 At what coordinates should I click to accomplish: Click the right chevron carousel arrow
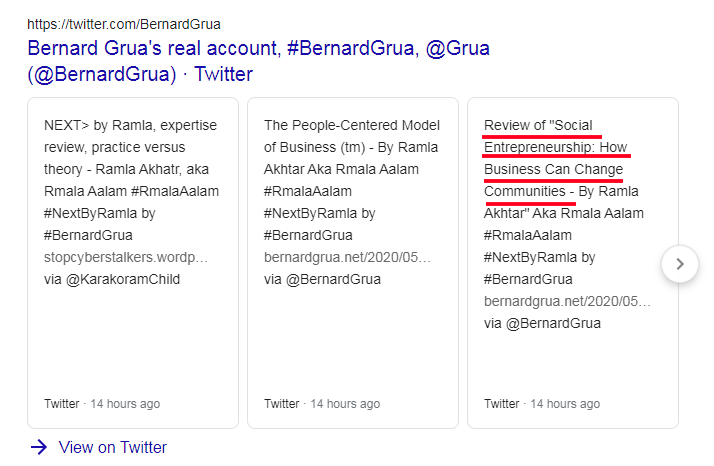pos(680,264)
